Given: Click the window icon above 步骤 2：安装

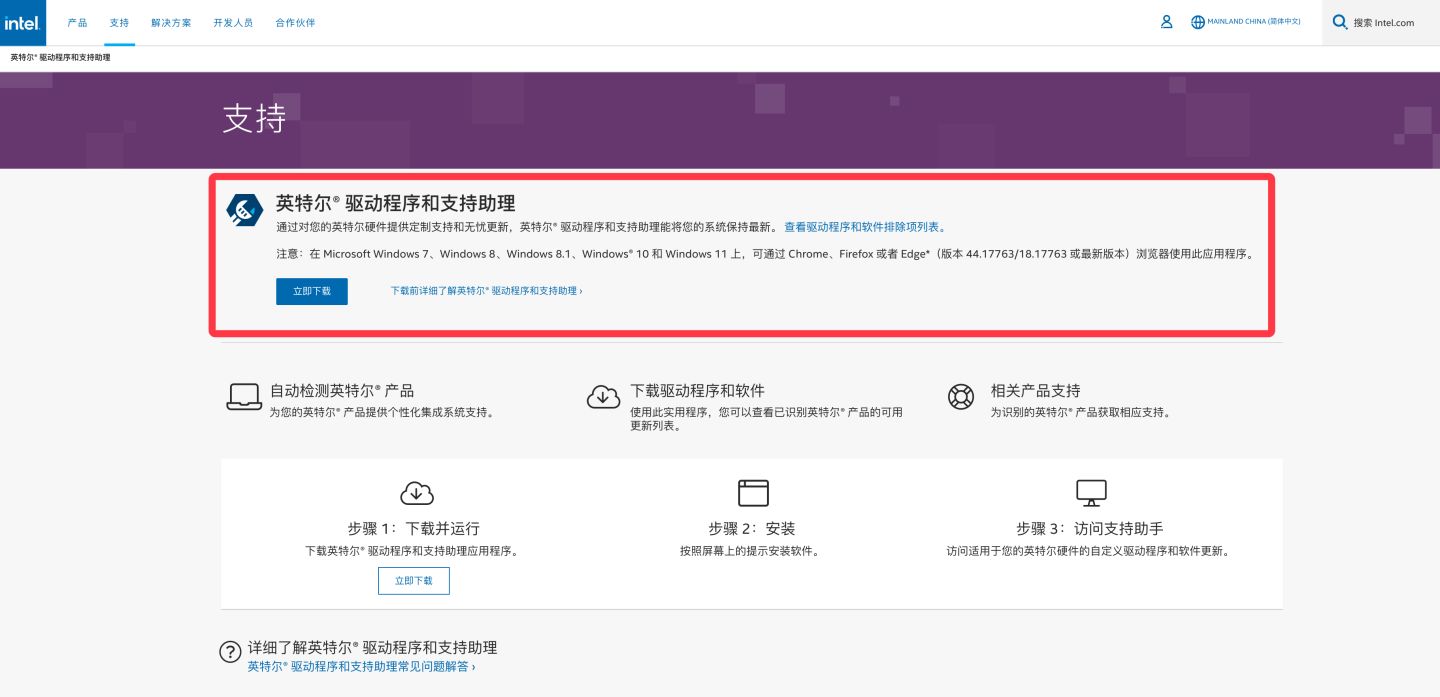Looking at the screenshot, I should [754, 493].
